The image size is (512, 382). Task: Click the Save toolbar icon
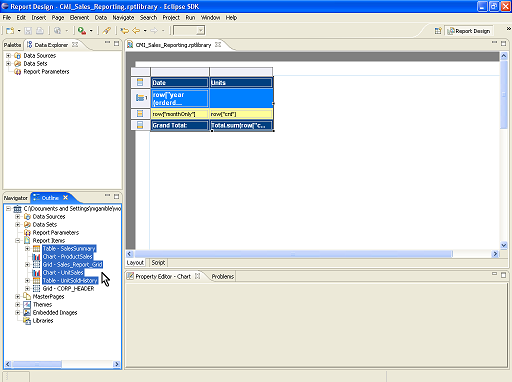pyautogui.click(x=28, y=31)
